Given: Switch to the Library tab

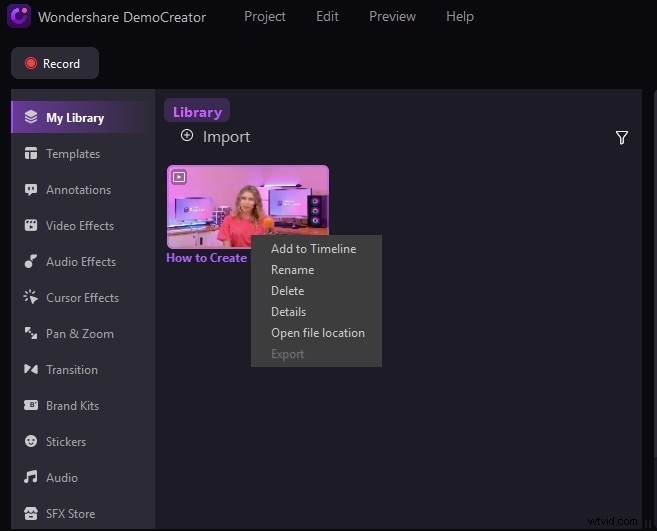Looking at the screenshot, I should (x=197, y=112).
